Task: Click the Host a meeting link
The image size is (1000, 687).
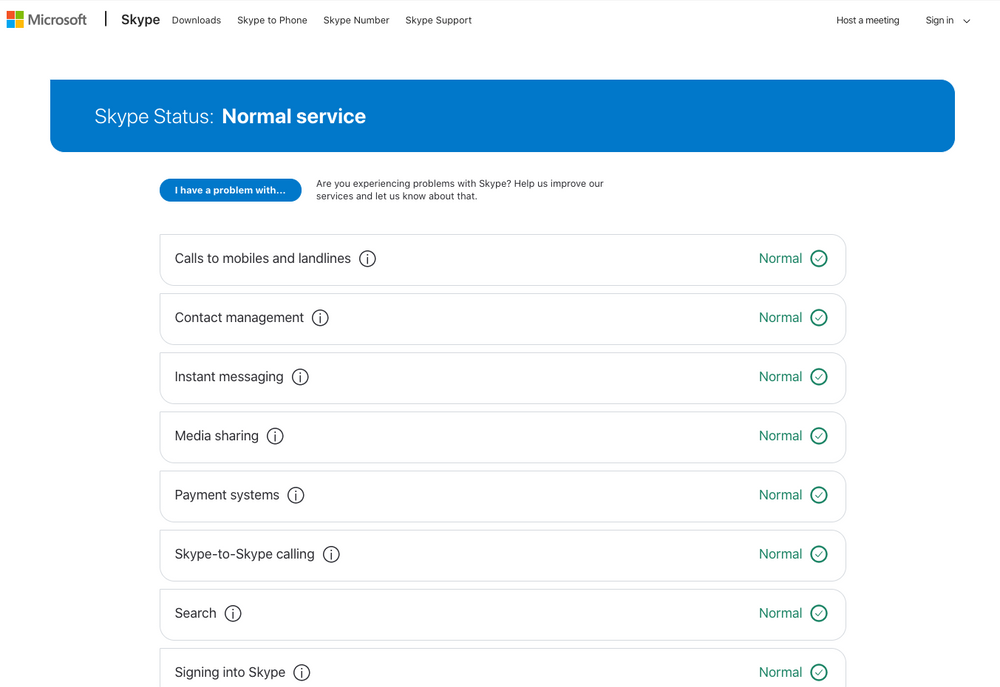Action: click(867, 20)
